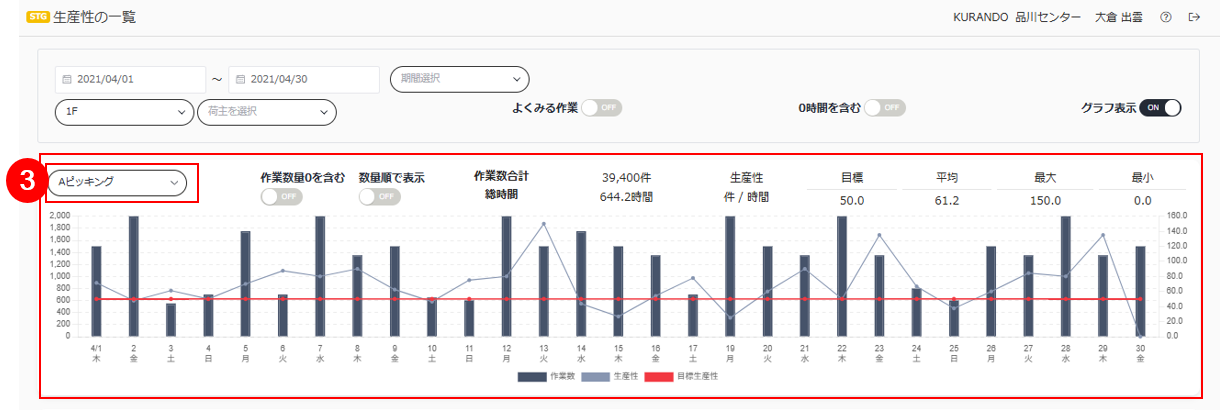Click the 最大 value 150.0
Viewport: 1220px width, 410px height.
[x=1044, y=201]
